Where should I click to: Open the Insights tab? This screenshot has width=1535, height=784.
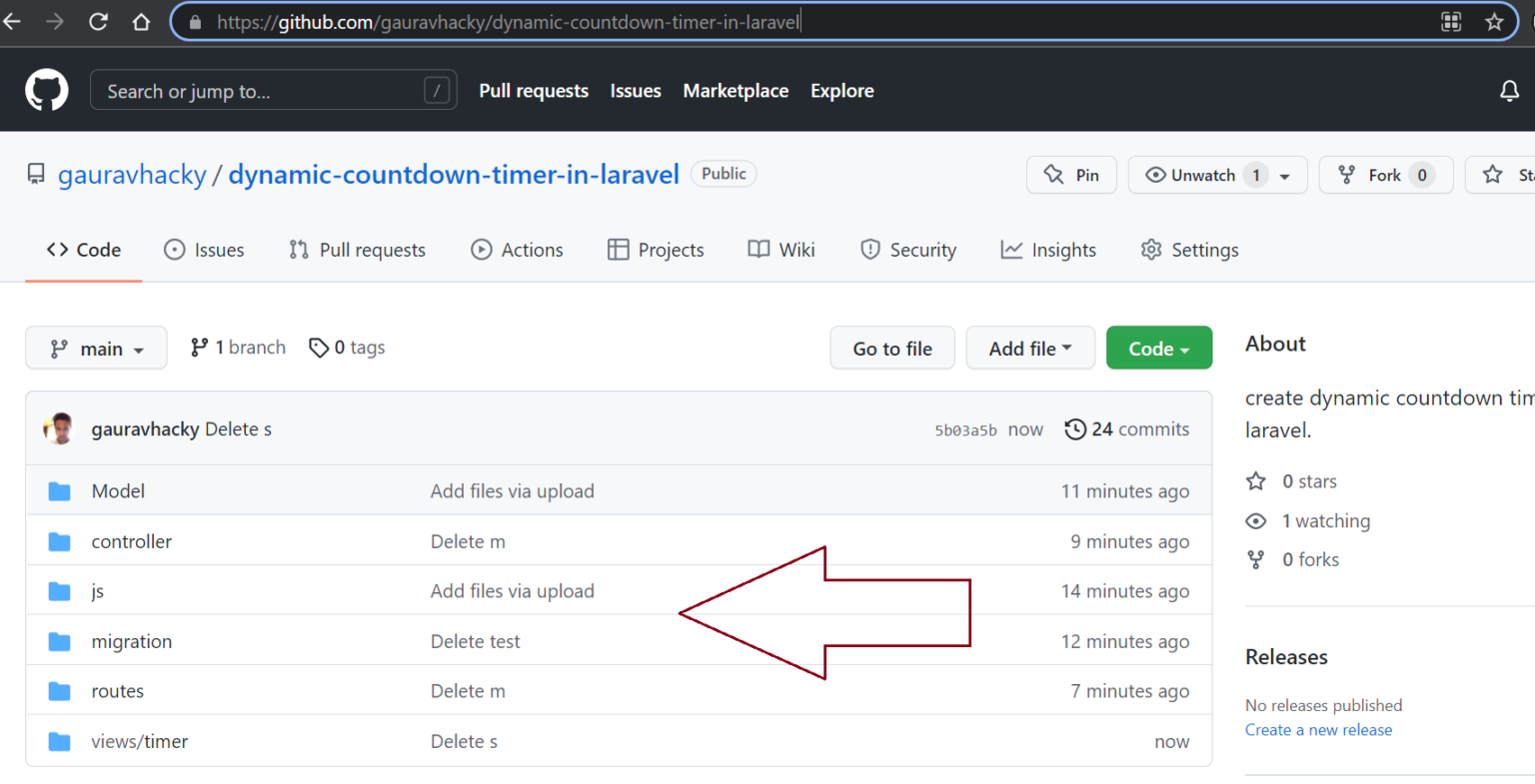(1048, 250)
